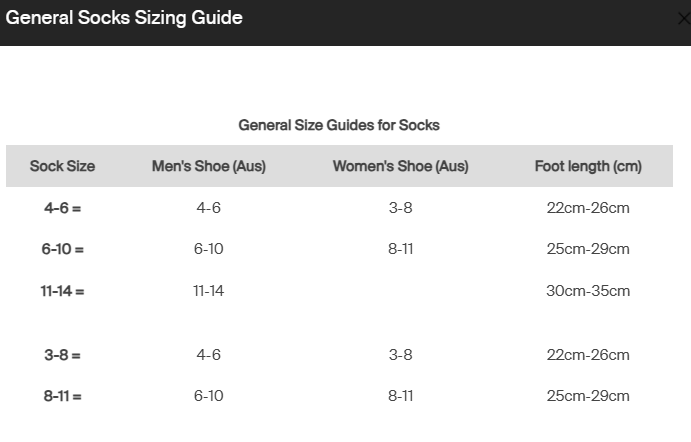Image resolution: width=691 pixels, height=442 pixels.
Task: Click 25cm-29cm in the 6-10 row
Action: (588, 249)
